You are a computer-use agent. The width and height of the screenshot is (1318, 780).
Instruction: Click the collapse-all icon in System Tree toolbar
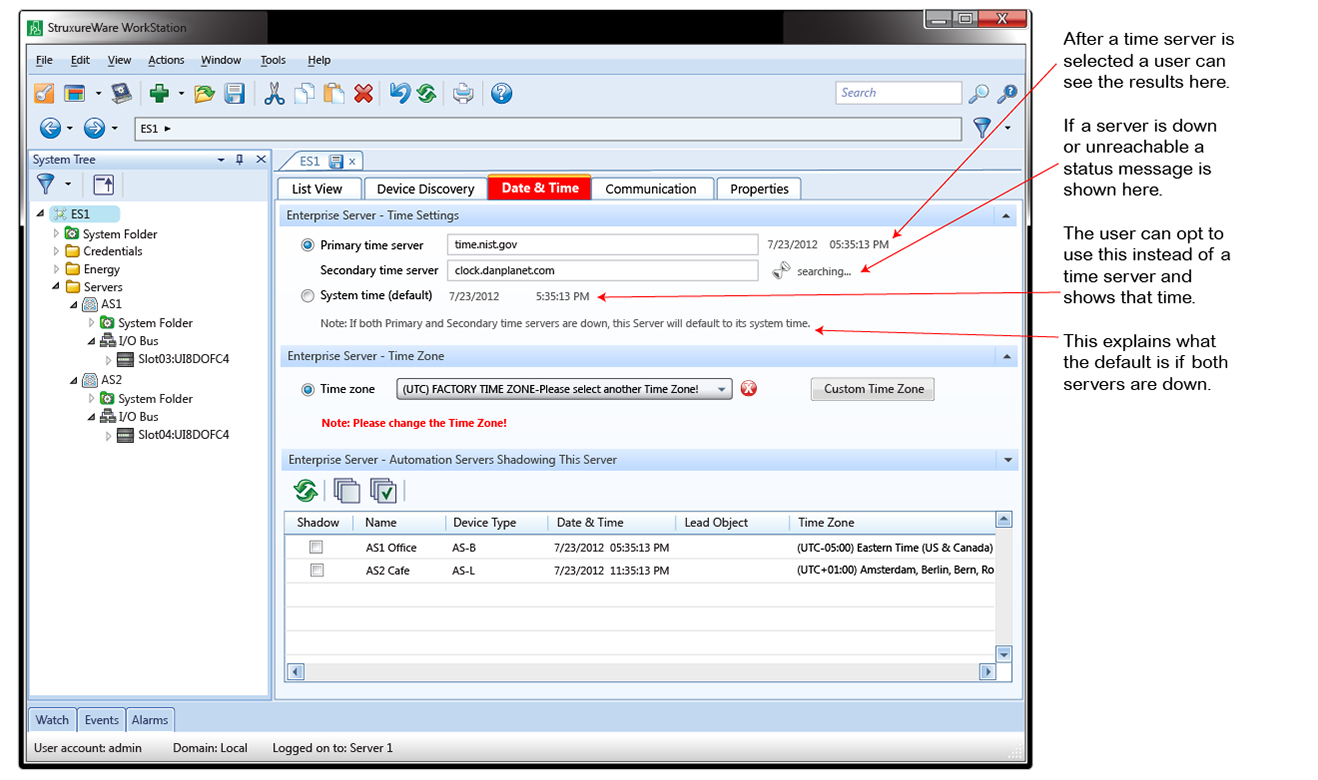tap(104, 184)
